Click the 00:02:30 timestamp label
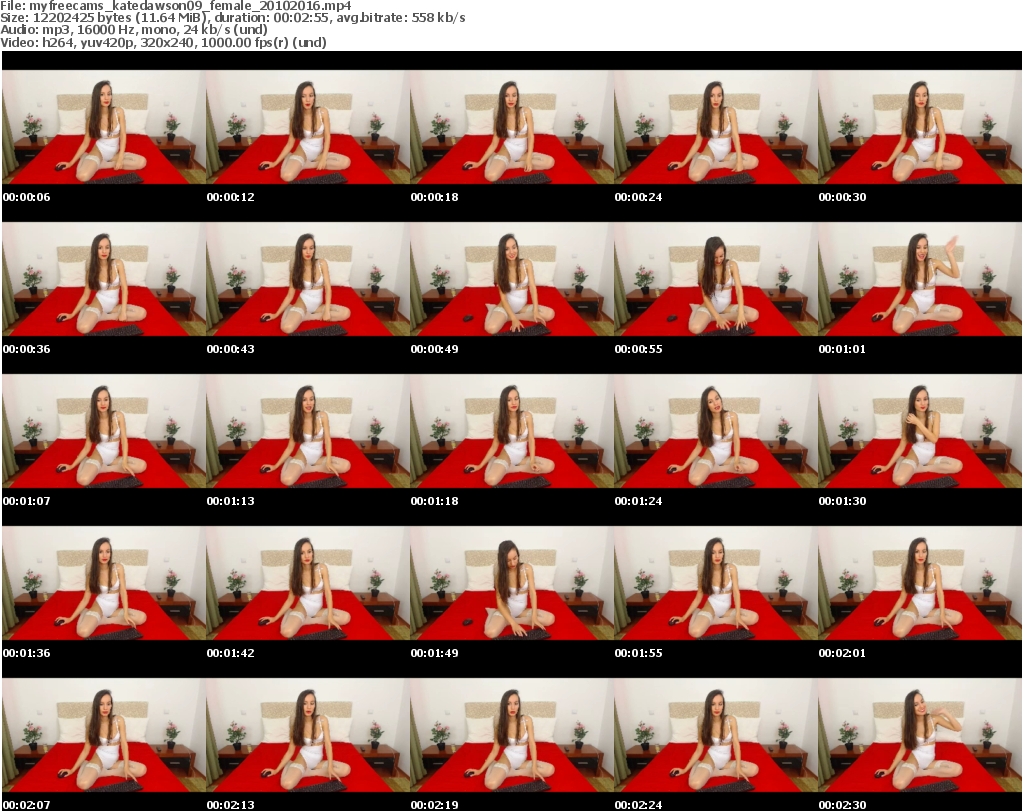Viewport: 1024px width, 811px height. tap(842, 805)
